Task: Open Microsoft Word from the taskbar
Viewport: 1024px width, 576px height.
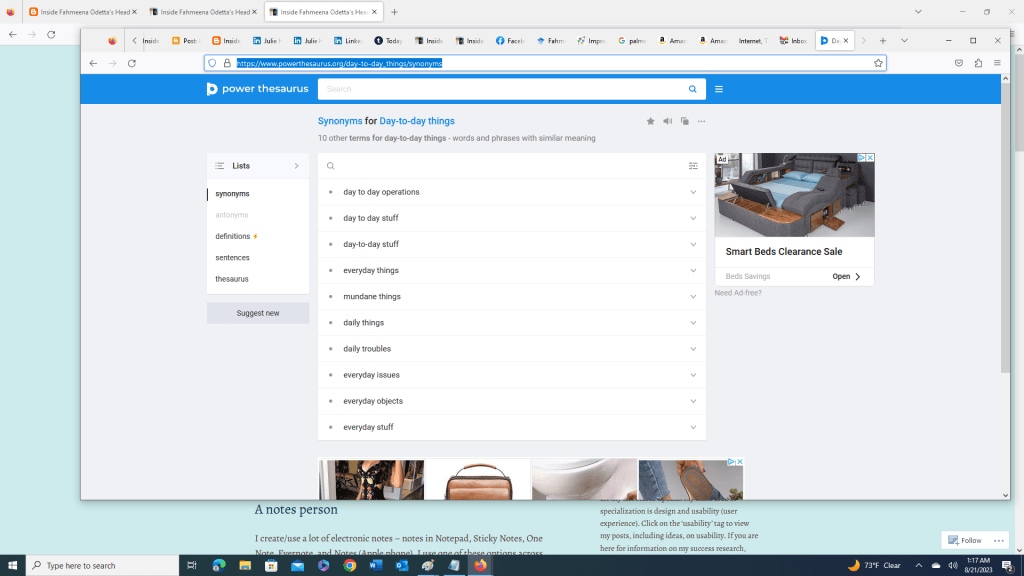Action: [376, 565]
